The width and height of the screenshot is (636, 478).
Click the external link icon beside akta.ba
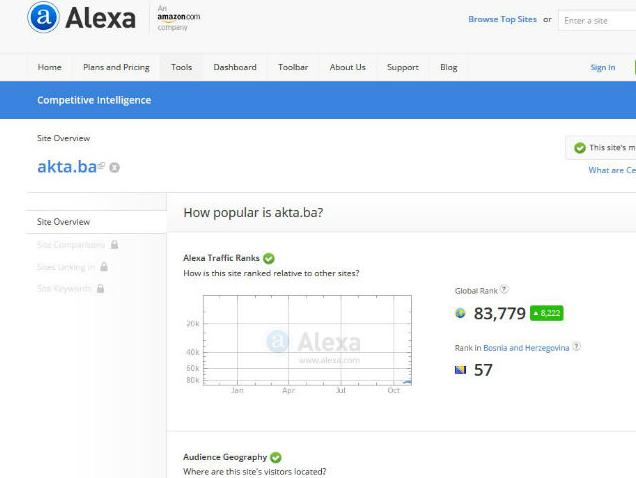[101, 166]
